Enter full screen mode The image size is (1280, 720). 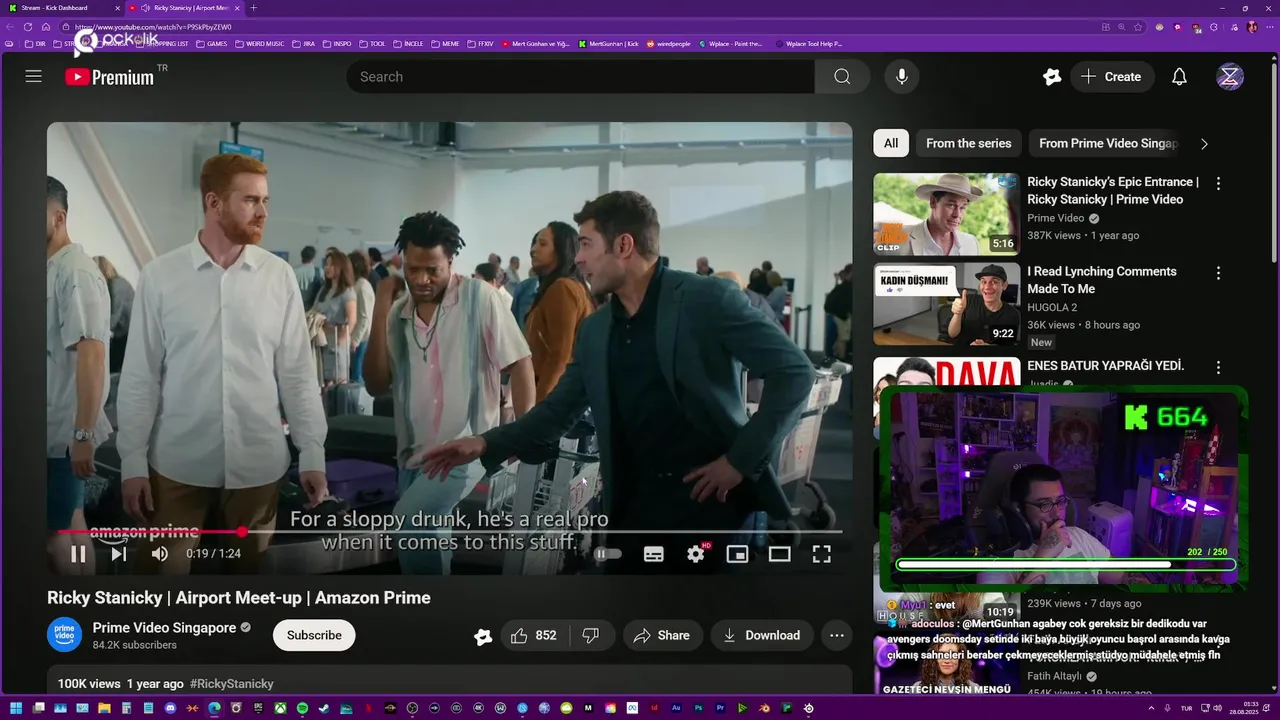tap(821, 554)
